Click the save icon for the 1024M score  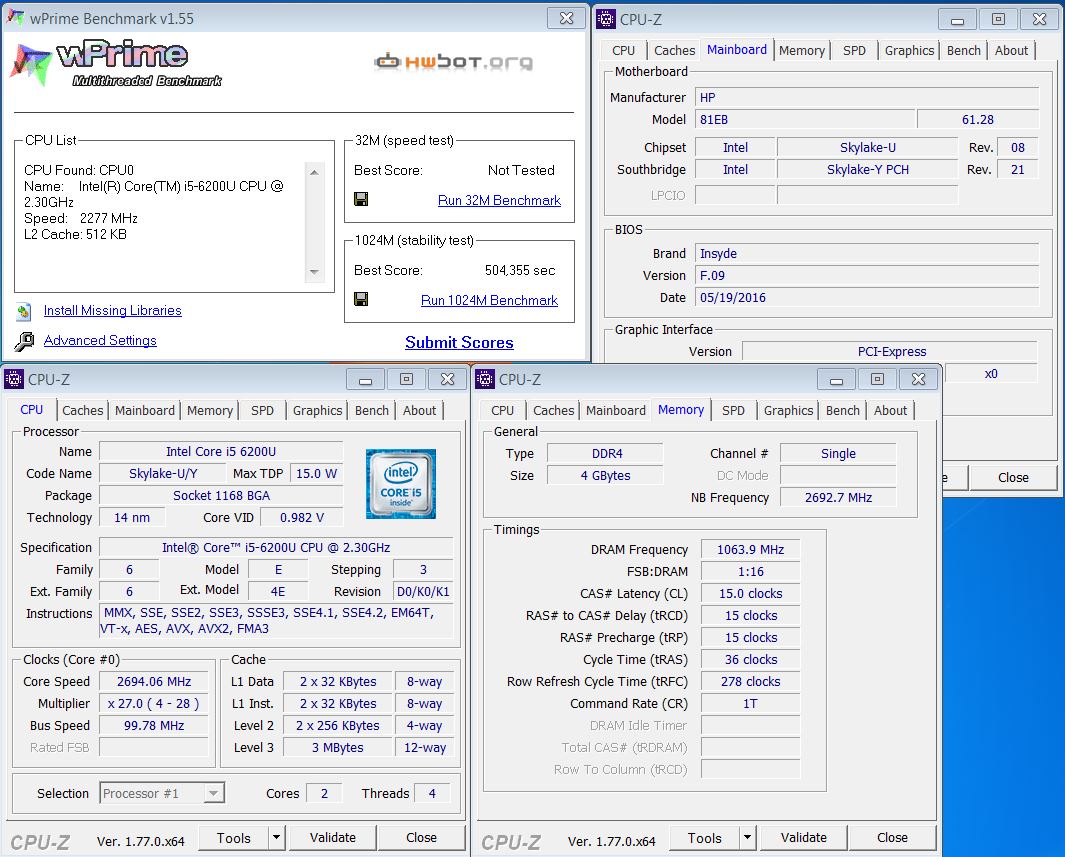361,299
